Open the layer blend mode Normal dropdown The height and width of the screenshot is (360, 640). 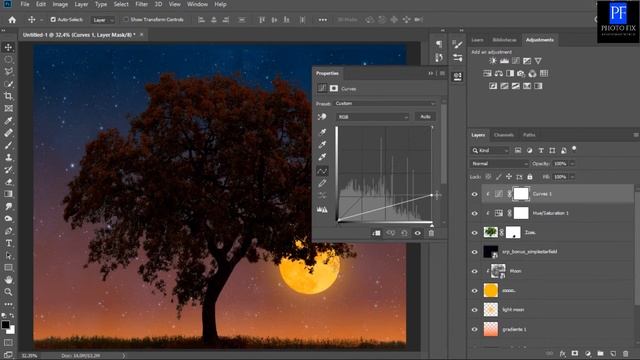click(499, 164)
